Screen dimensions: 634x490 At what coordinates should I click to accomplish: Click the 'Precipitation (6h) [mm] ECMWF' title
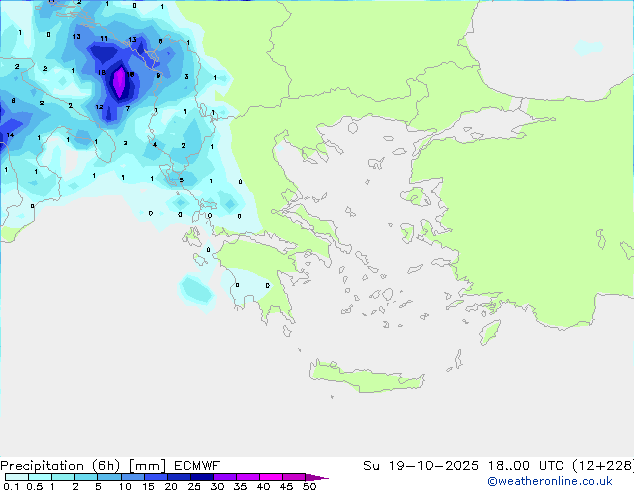click(110, 466)
